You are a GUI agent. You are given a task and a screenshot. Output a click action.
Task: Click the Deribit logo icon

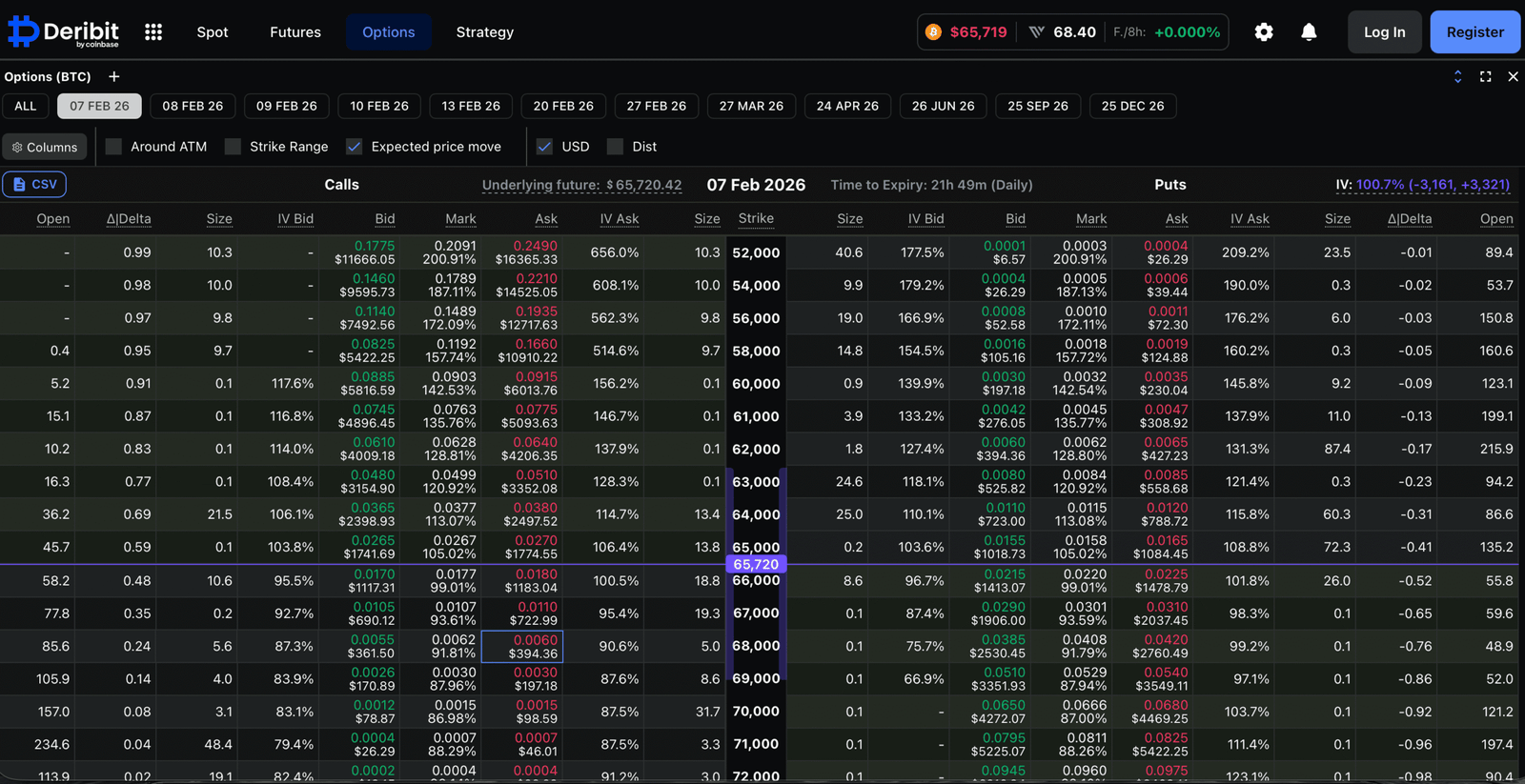(x=23, y=31)
